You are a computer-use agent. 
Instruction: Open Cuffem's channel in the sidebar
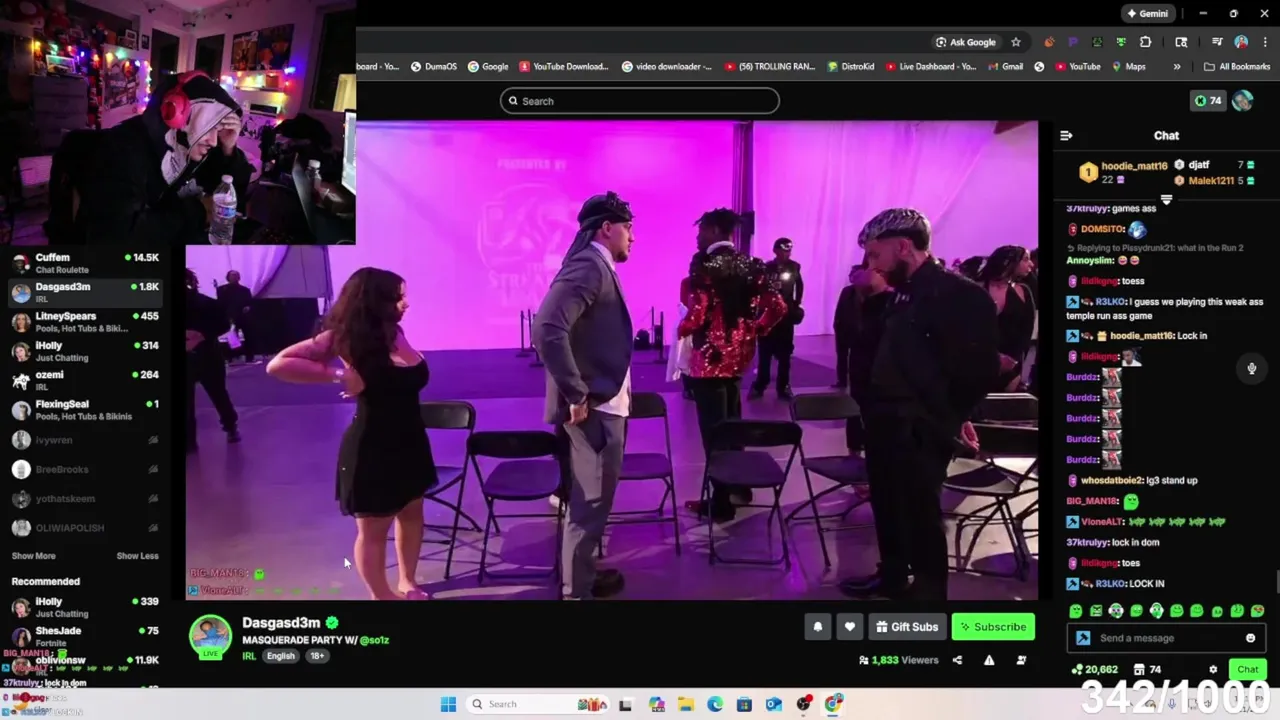tap(85, 263)
